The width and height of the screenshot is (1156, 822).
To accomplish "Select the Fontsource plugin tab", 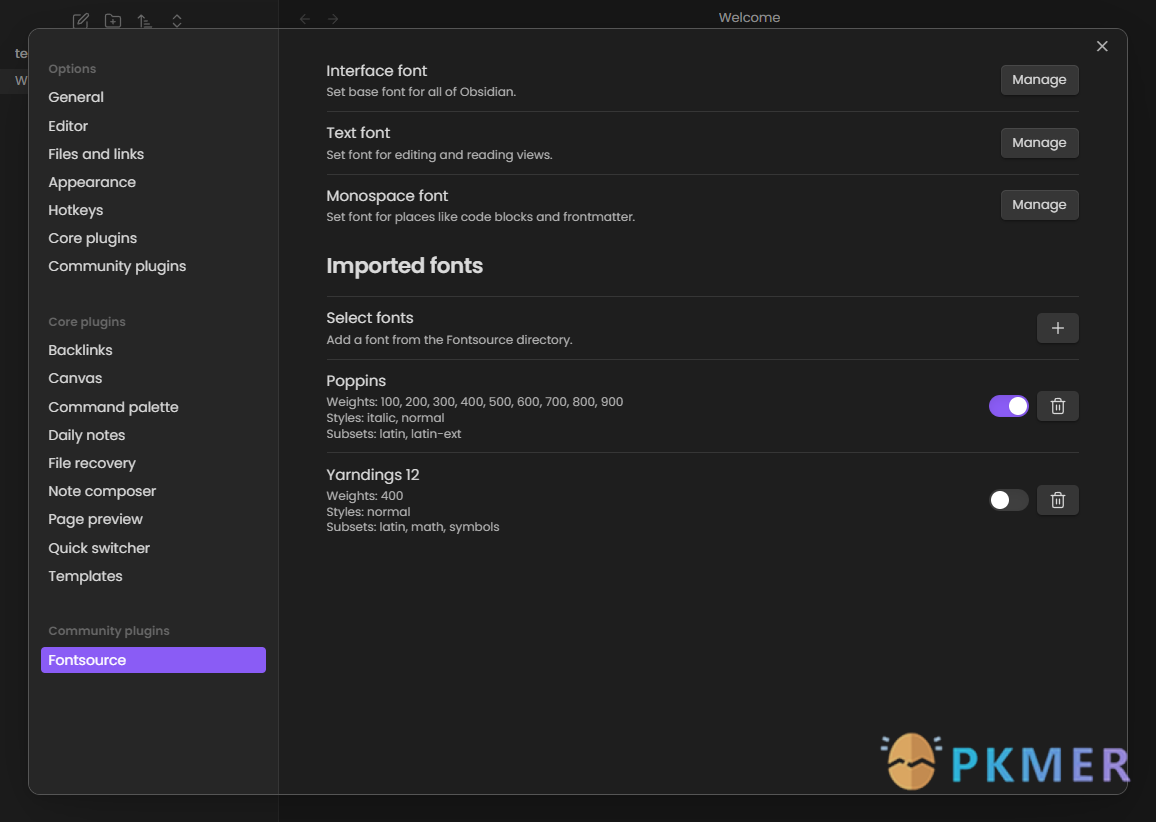I will [153, 660].
